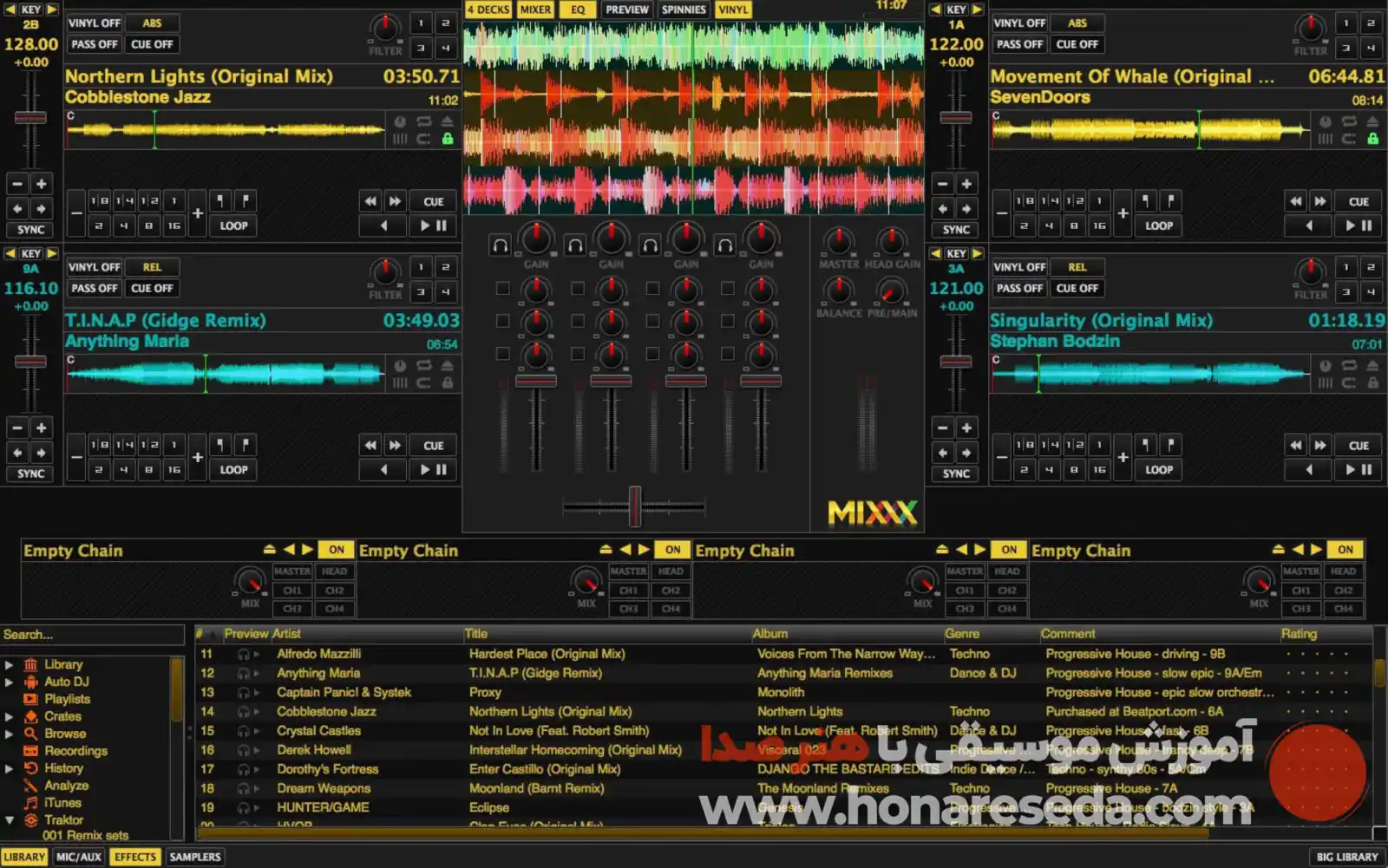Expand the Browse tree node
Screen dimensions: 1388x868
pos(9,734)
